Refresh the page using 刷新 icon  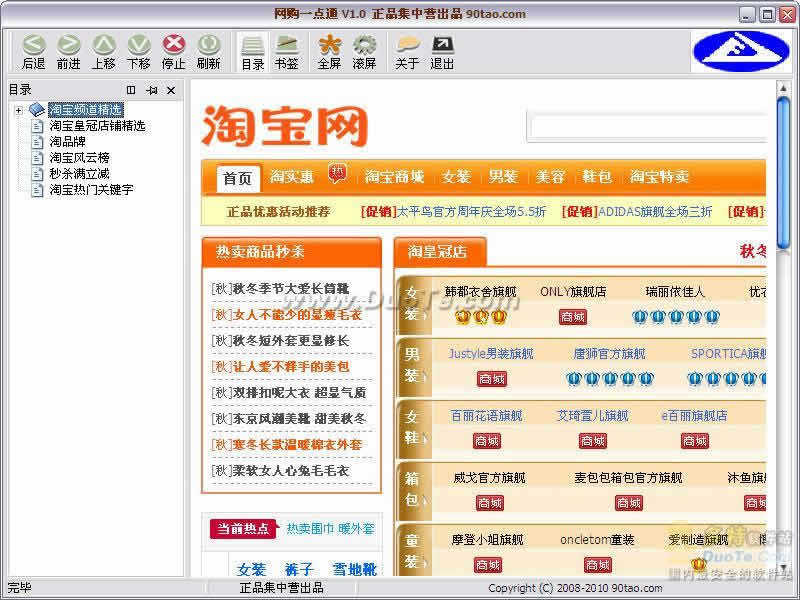209,52
